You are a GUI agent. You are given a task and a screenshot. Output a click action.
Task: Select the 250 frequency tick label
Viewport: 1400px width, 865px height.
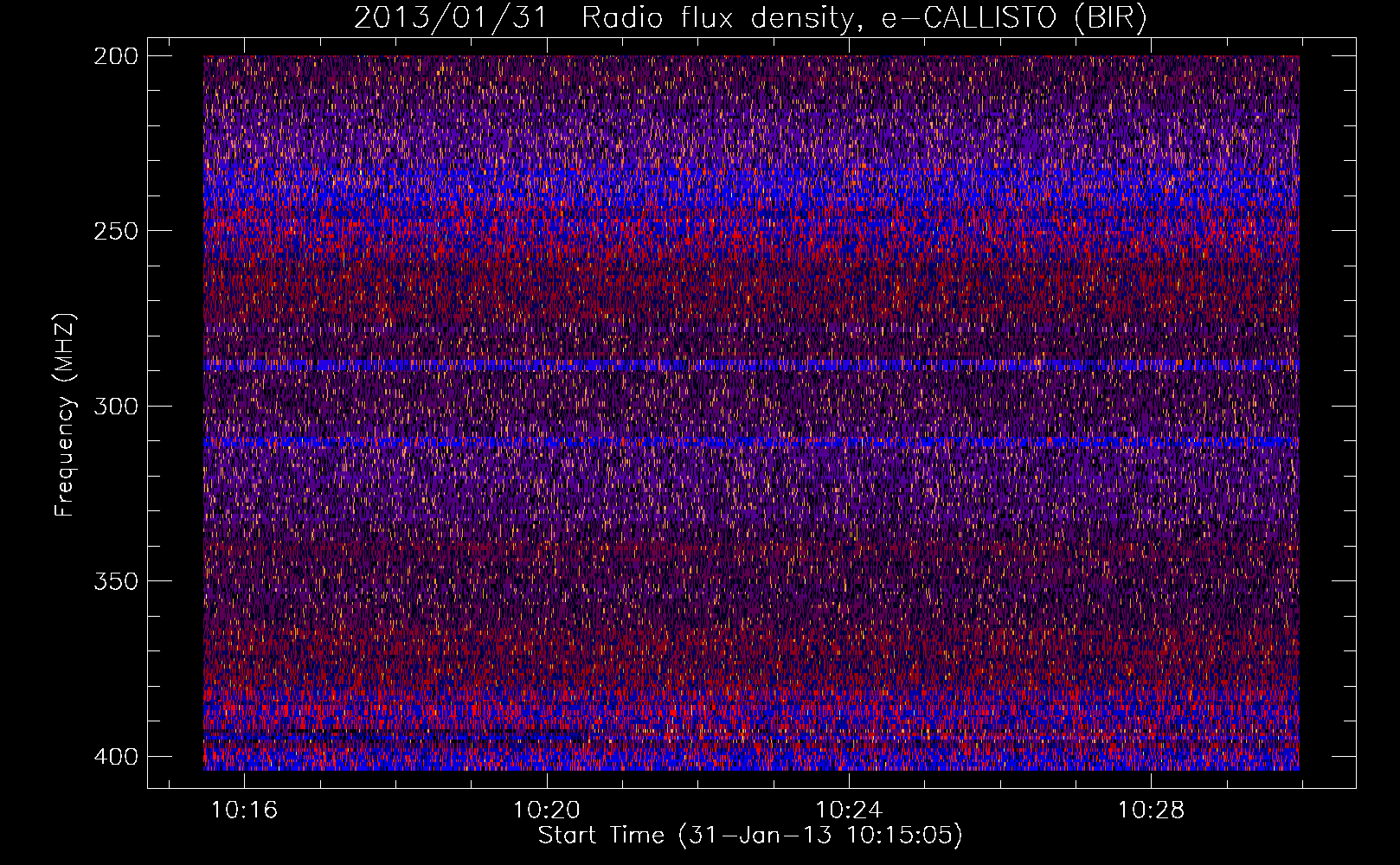coord(115,231)
